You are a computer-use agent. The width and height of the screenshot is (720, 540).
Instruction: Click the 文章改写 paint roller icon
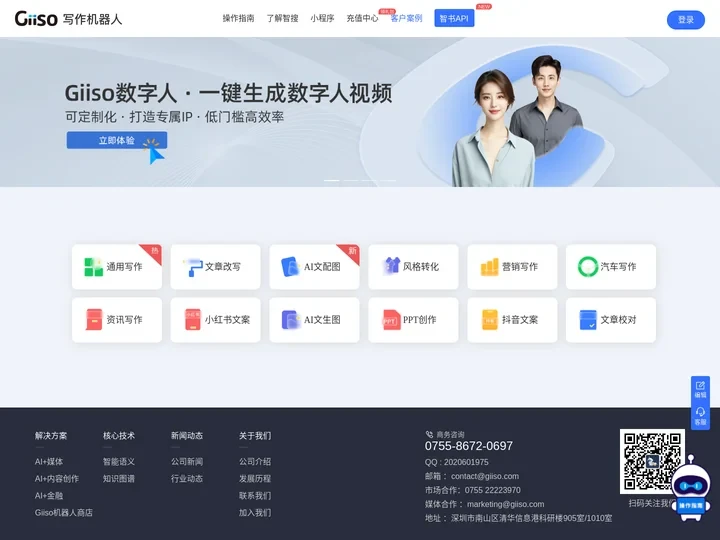click(193, 267)
